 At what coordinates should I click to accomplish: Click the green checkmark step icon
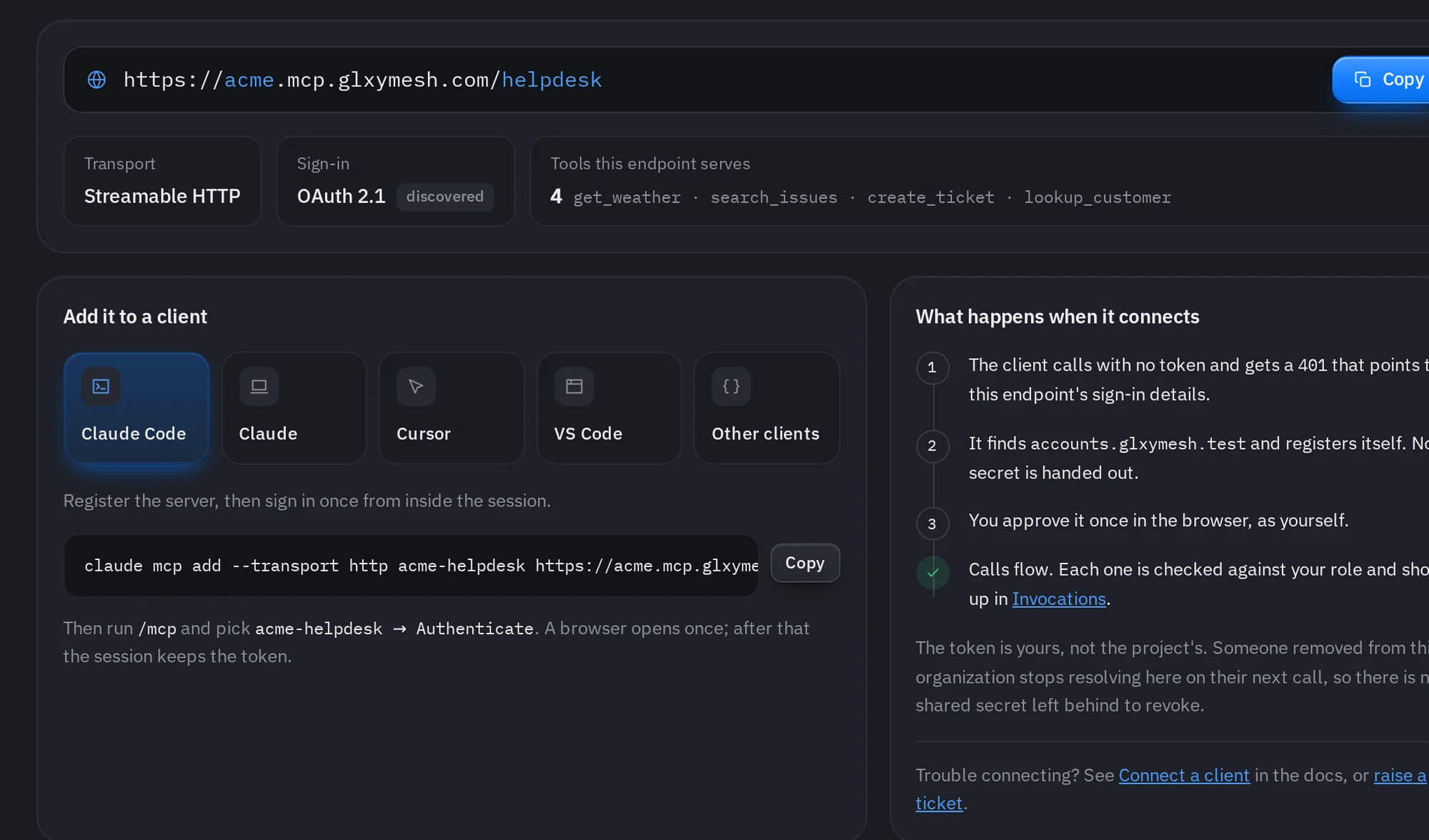click(932, 573)
